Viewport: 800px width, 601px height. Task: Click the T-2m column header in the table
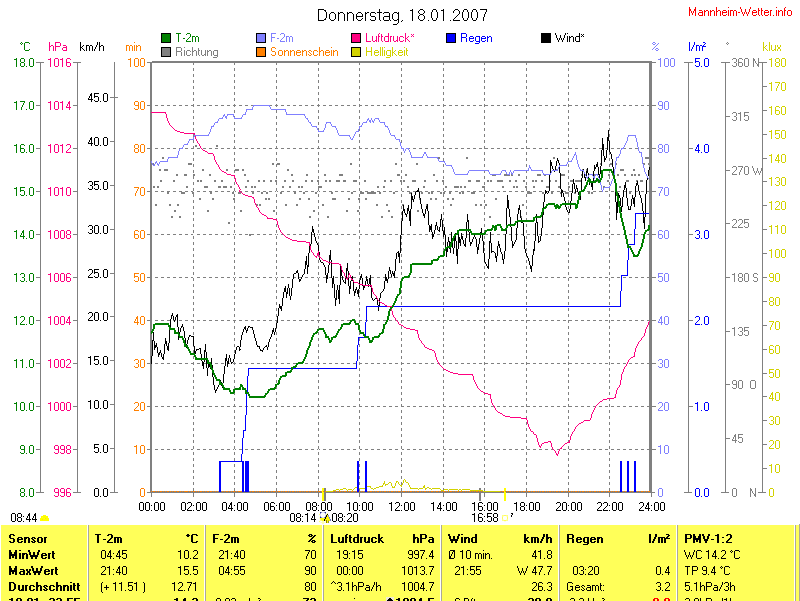click(x=109, y=539)
